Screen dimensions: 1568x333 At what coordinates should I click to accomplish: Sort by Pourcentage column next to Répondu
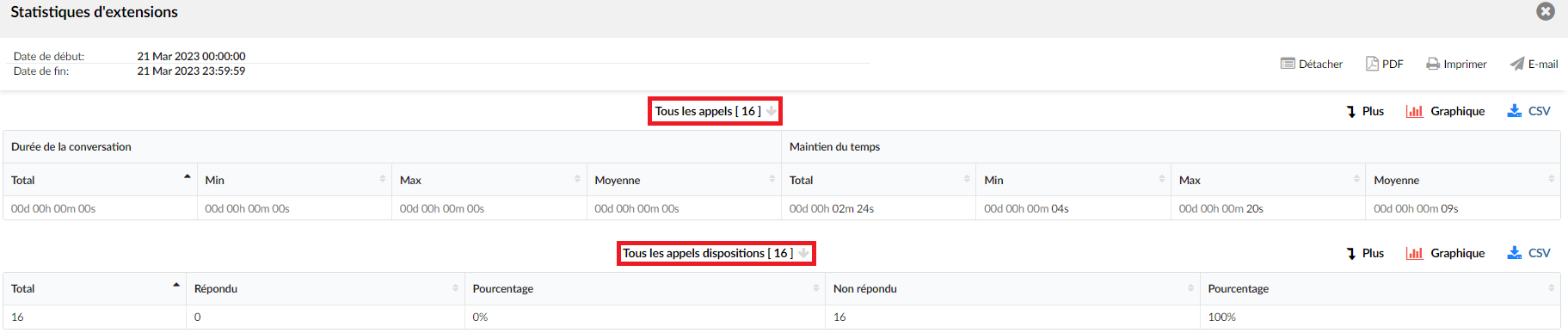pyautogui.click(x=645, y=288)
